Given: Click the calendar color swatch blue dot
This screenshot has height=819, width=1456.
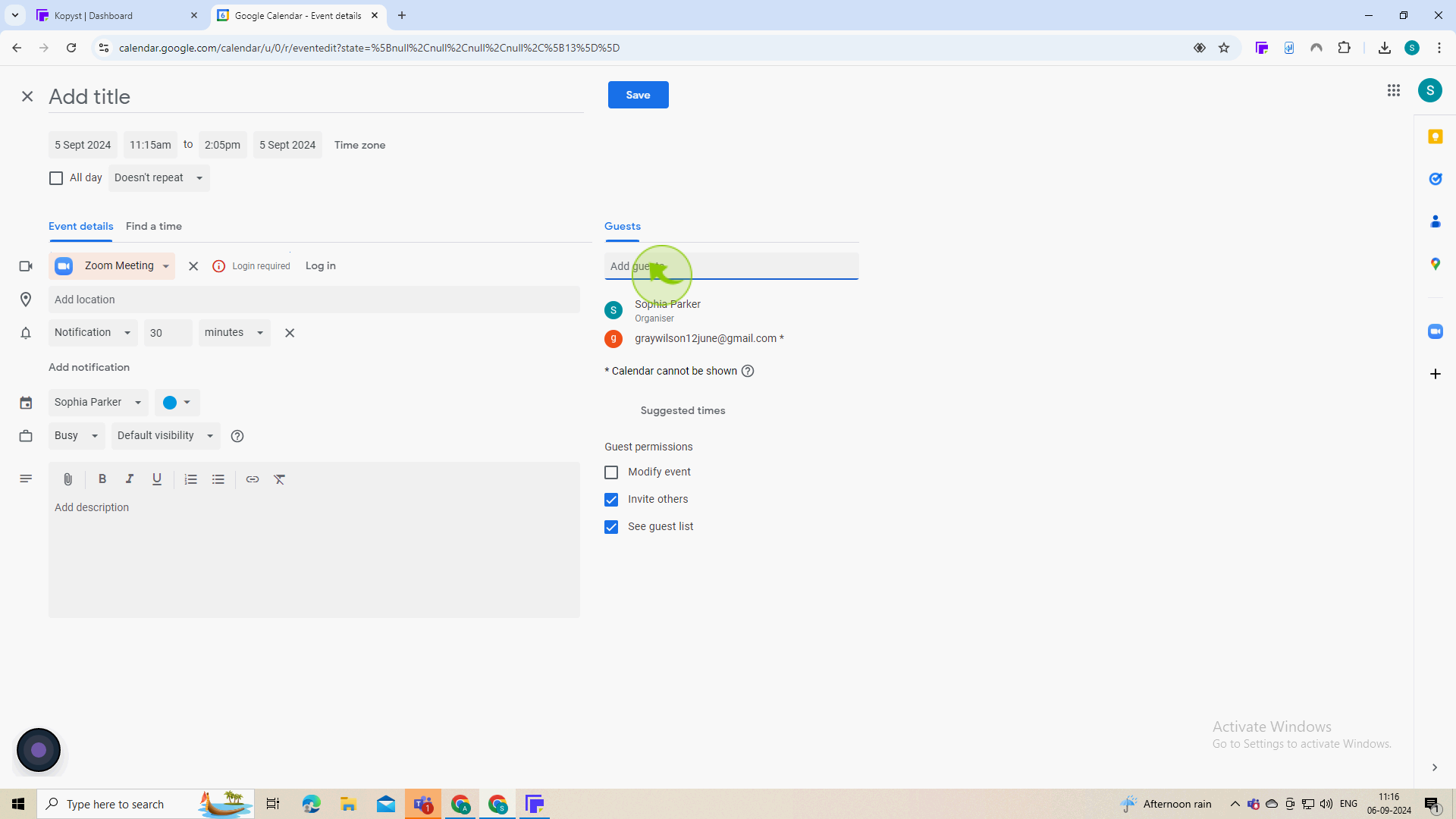Looking at the screenshot, I should click(x=170, y=402).
